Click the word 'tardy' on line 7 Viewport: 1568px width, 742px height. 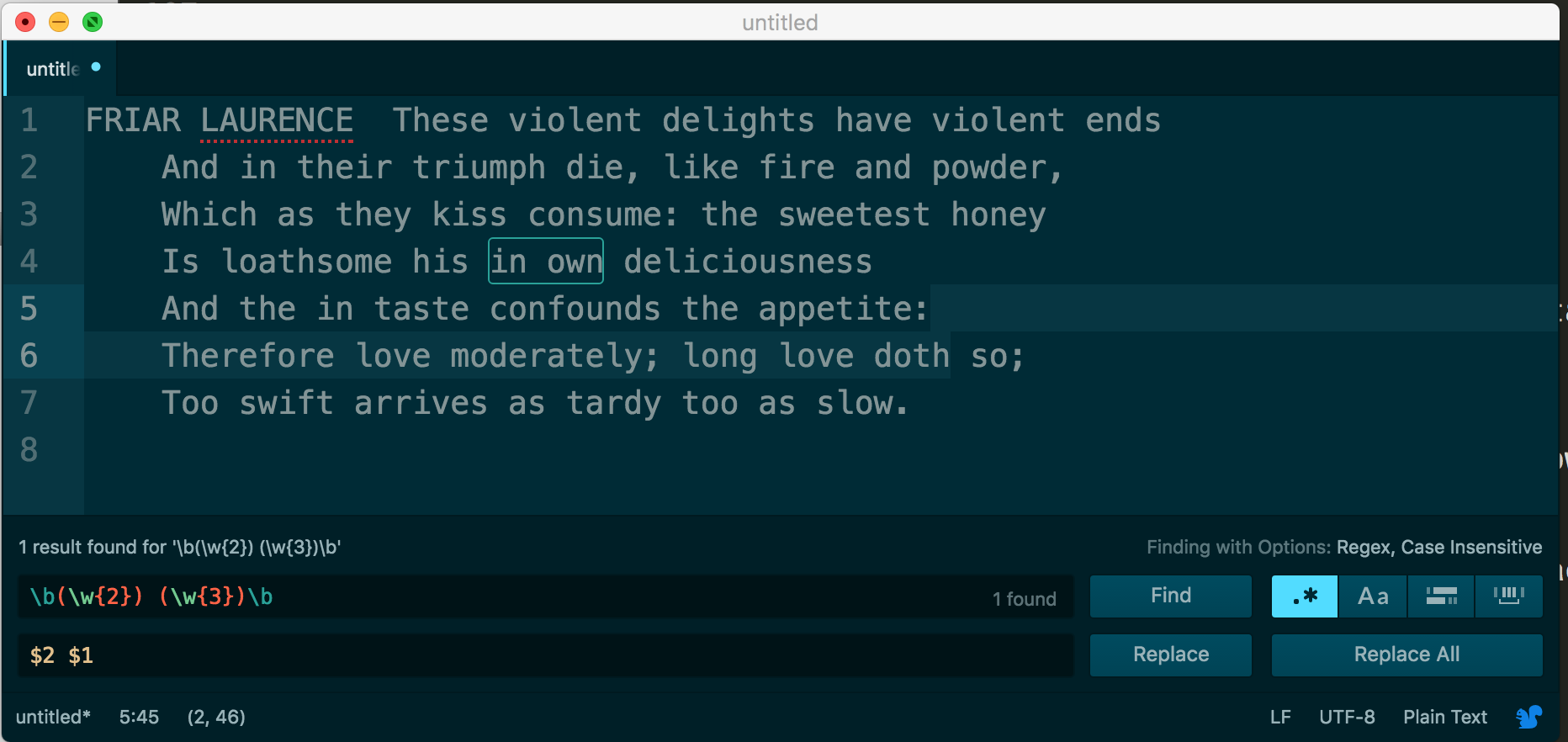pyautogui.click(x=614, y=403)
